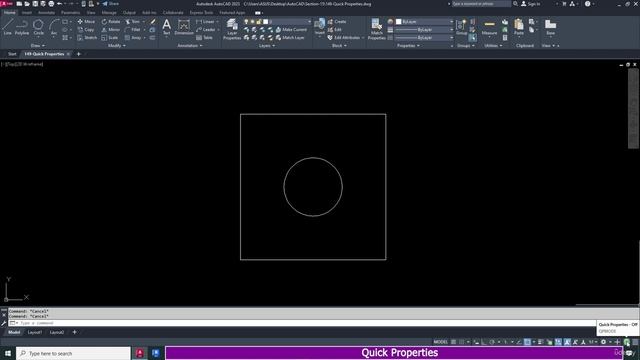
Task: Expand the Block panel
Action: [339, 46]
